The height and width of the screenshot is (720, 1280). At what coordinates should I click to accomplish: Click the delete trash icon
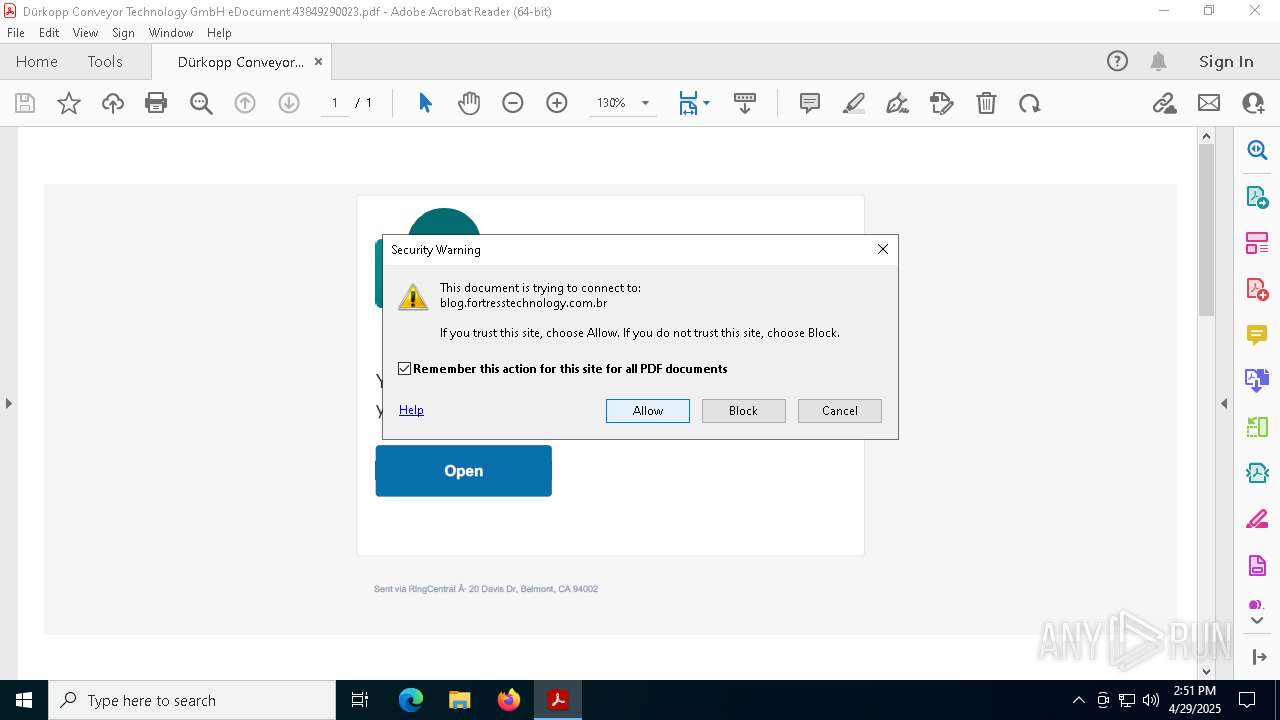click(986, 103)
